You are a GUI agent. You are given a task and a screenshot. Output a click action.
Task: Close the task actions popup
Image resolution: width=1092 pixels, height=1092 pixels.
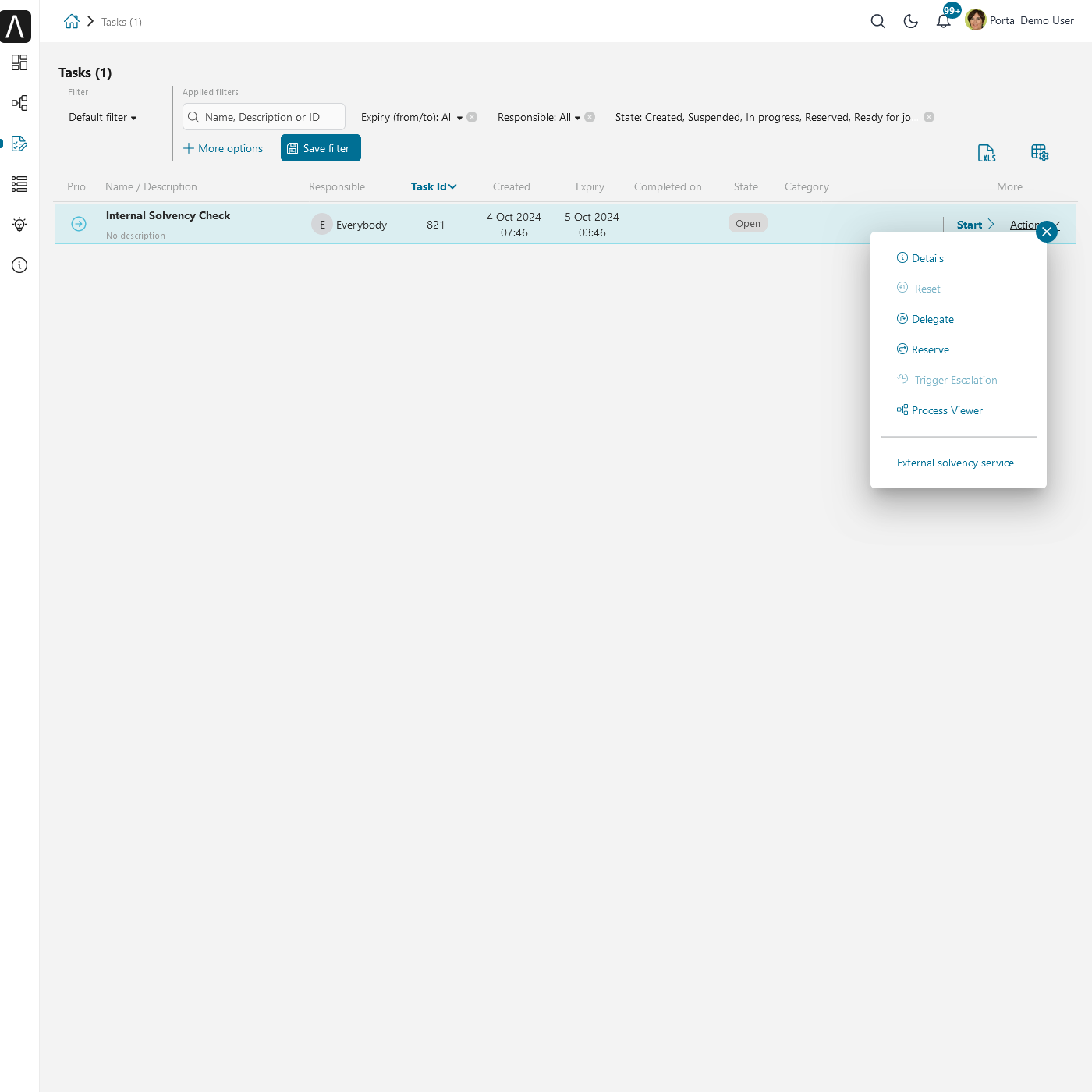pos(1047,232)
